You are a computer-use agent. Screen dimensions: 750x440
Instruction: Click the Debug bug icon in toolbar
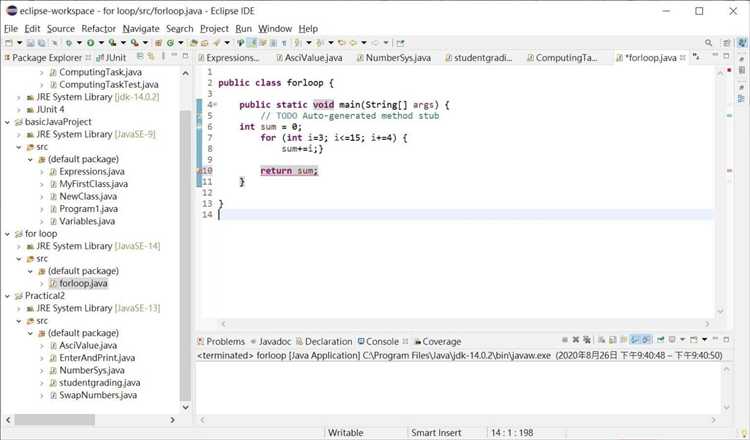coord(68,43)
